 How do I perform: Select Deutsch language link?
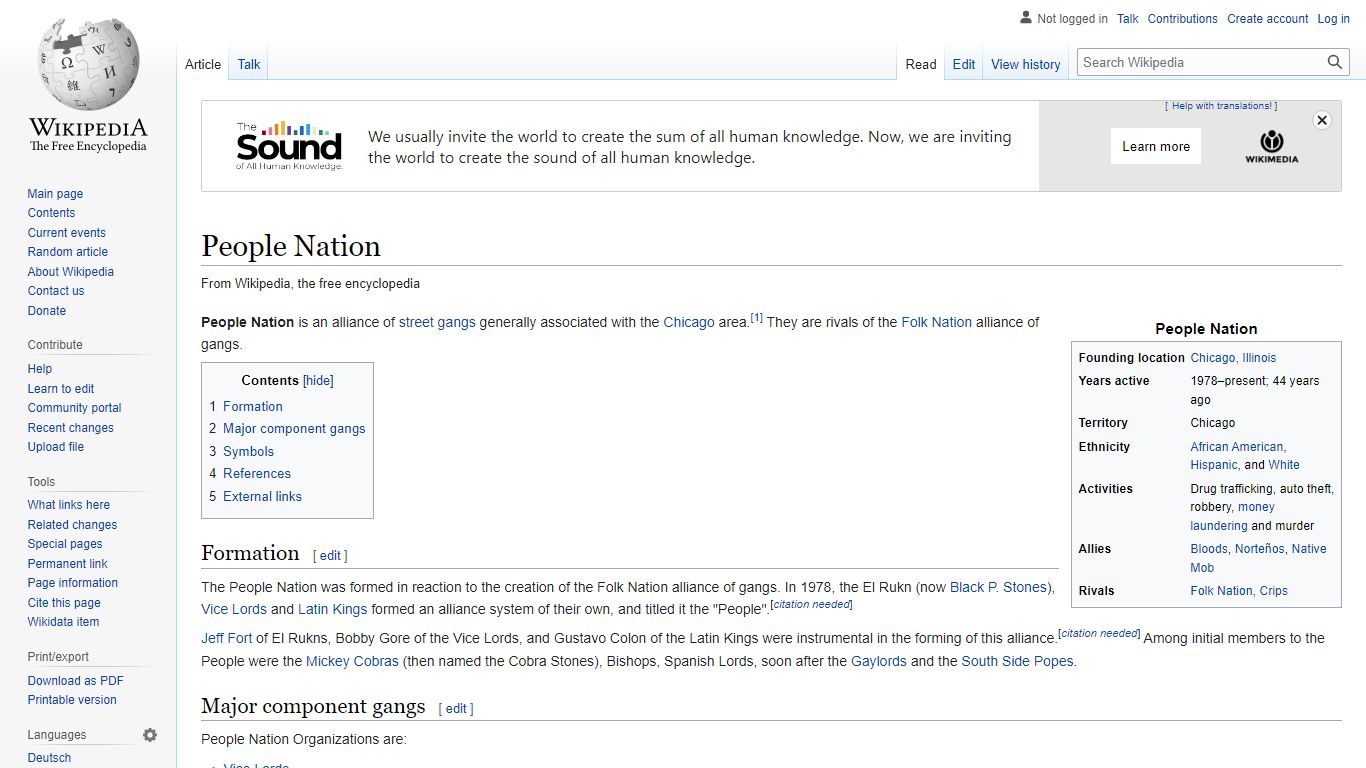coord(49,758)
